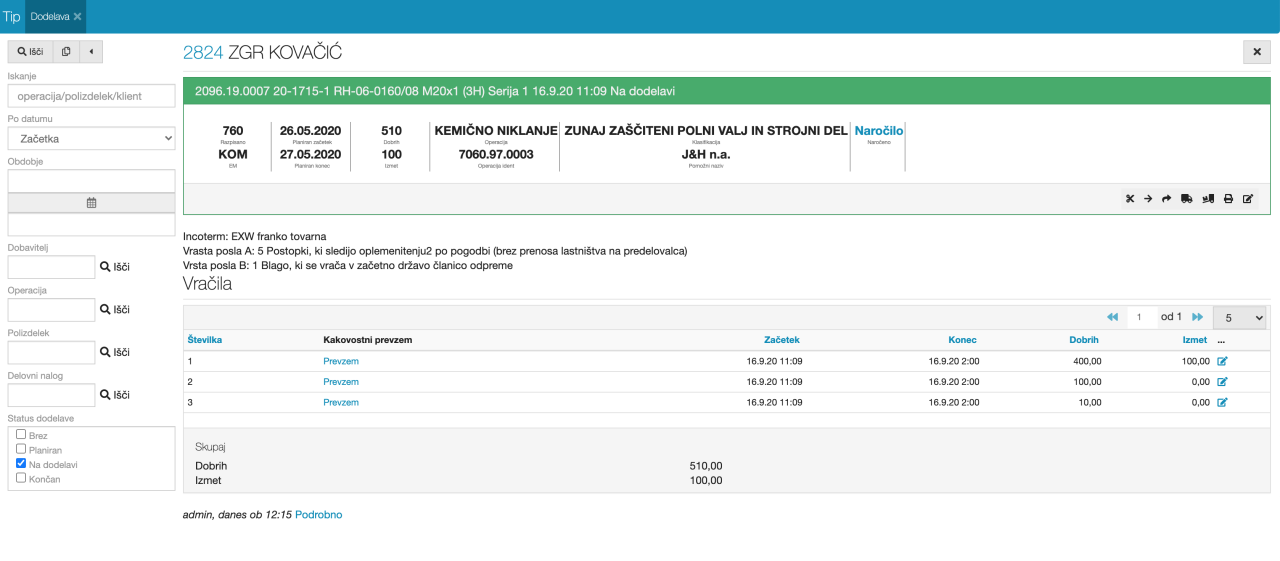Screen dimensions: 1280x561
Task: Switch to the Dodelava tab
Action: point(49,17)
